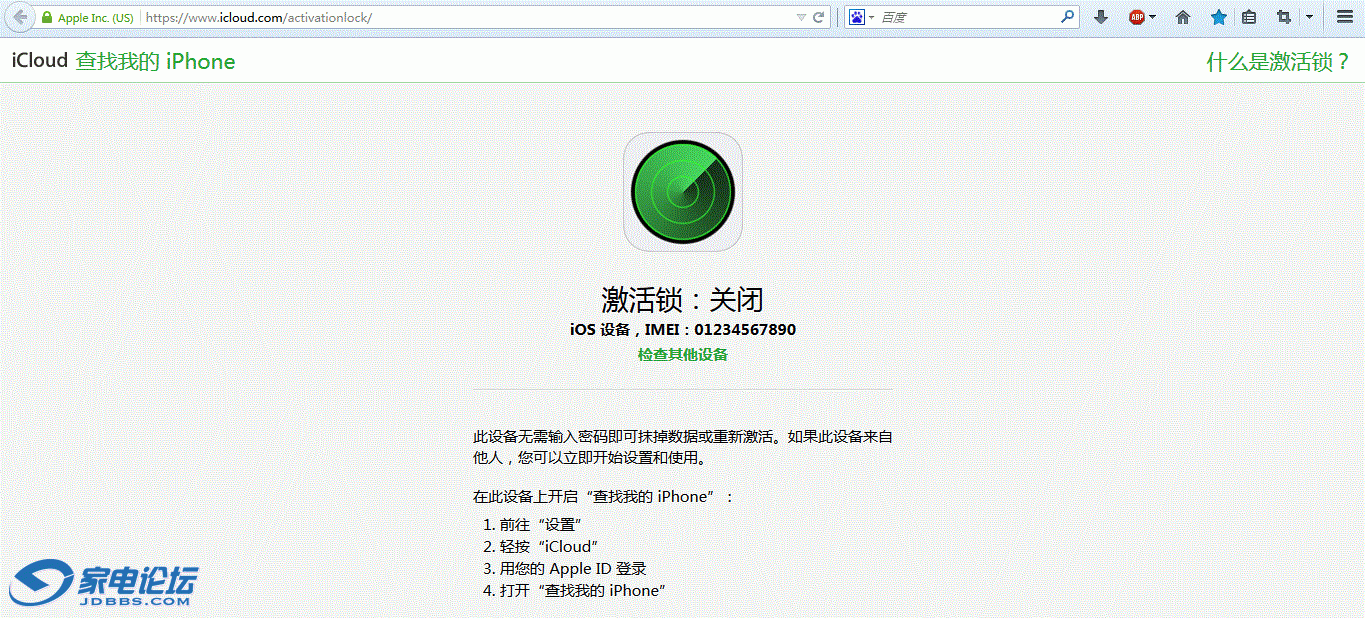Open search engine selector dropdown arrow
1365x618 pixels.
pos(871,18)
